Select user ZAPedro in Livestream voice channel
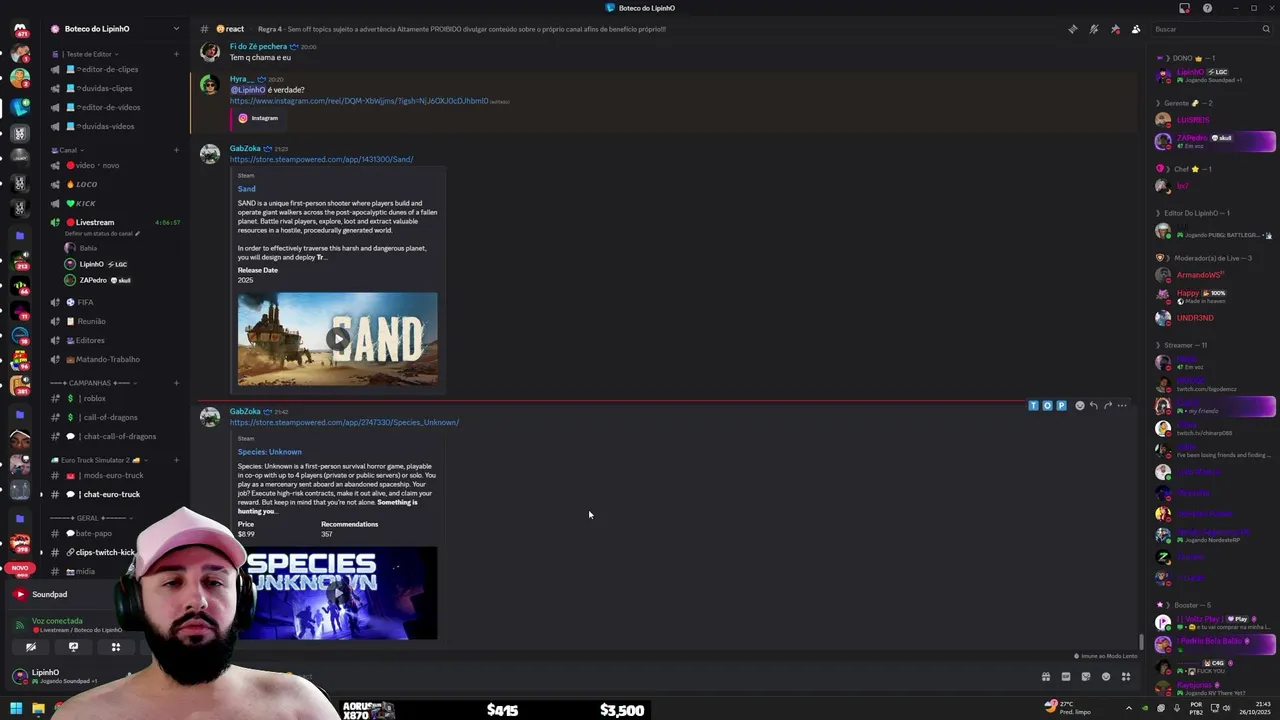 (x=98, y=280)
